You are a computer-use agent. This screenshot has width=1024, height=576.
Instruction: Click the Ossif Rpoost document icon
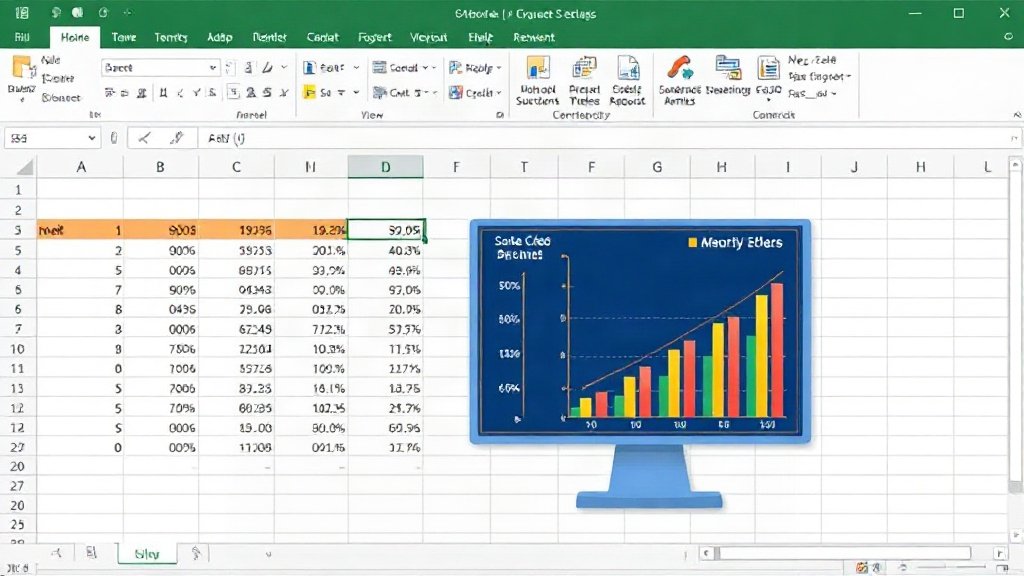pyautogui.click(x=628, y=68)
